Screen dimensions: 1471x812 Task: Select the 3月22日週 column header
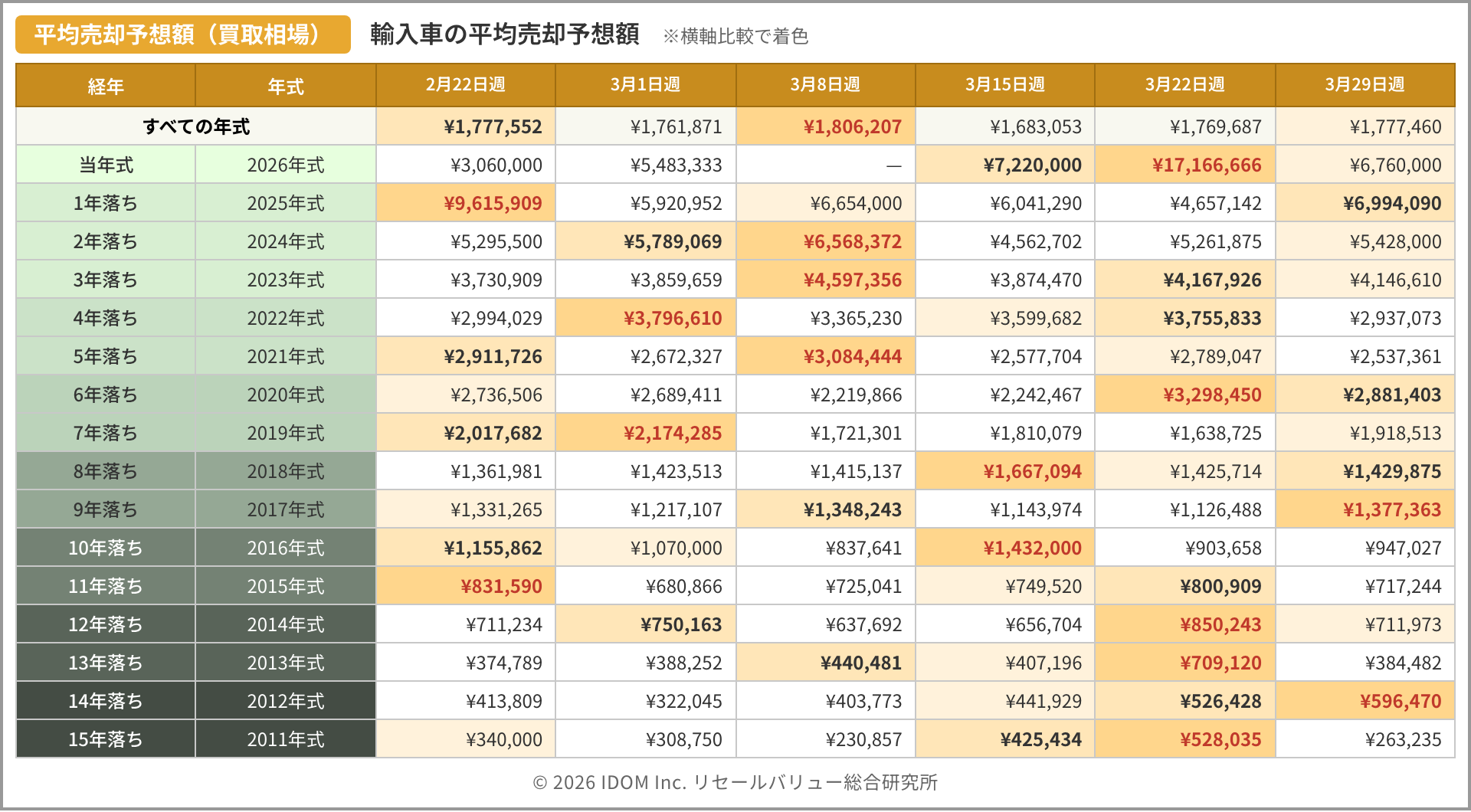(1184, 85)
